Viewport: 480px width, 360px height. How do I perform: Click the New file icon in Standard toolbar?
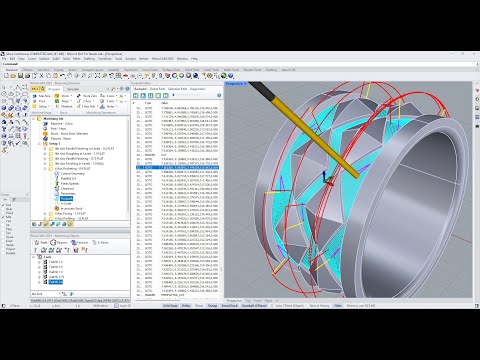[x=6, y=76]
